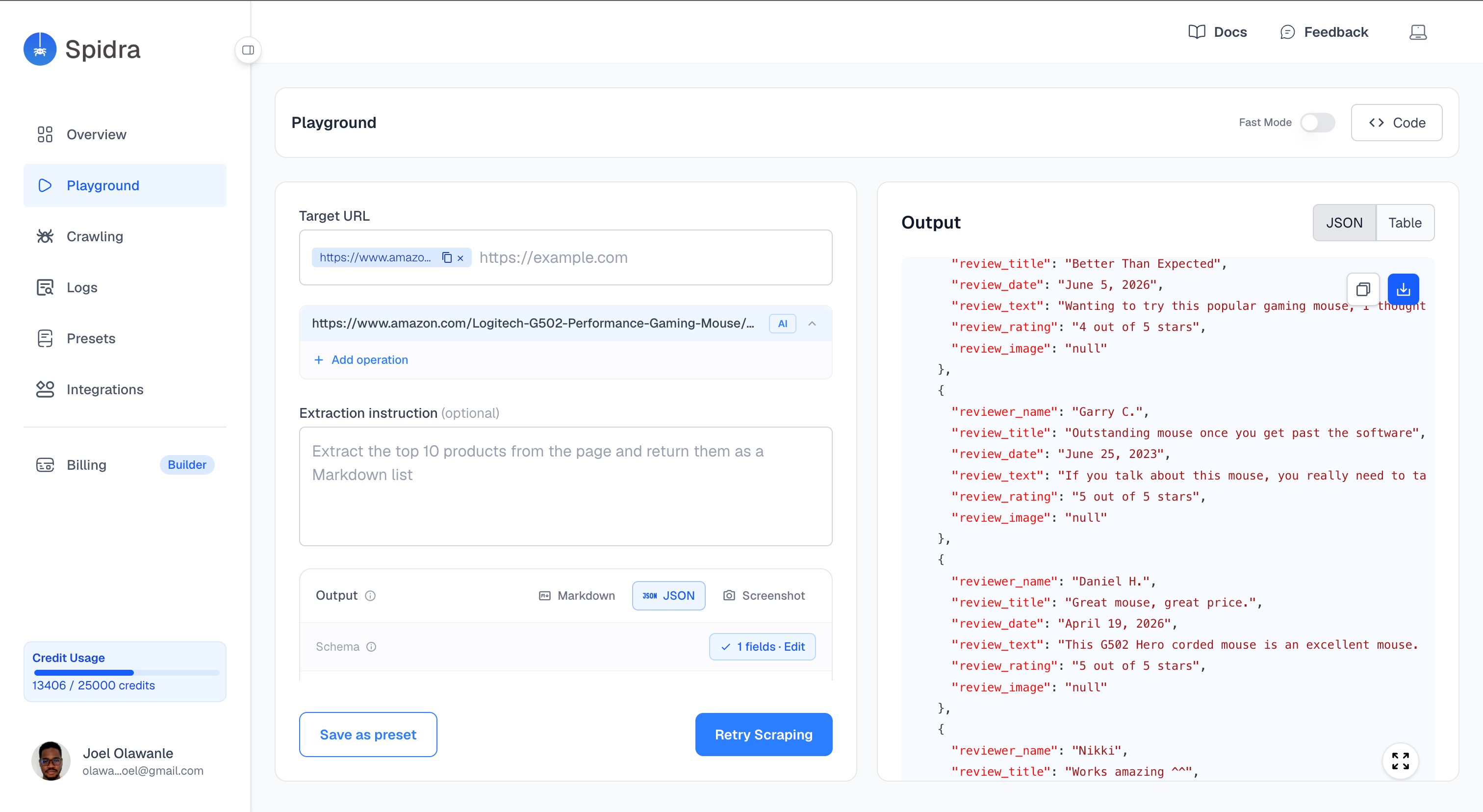1483x812 pixels.
Task: Remove the amazon URL chip
Action: 460,258
